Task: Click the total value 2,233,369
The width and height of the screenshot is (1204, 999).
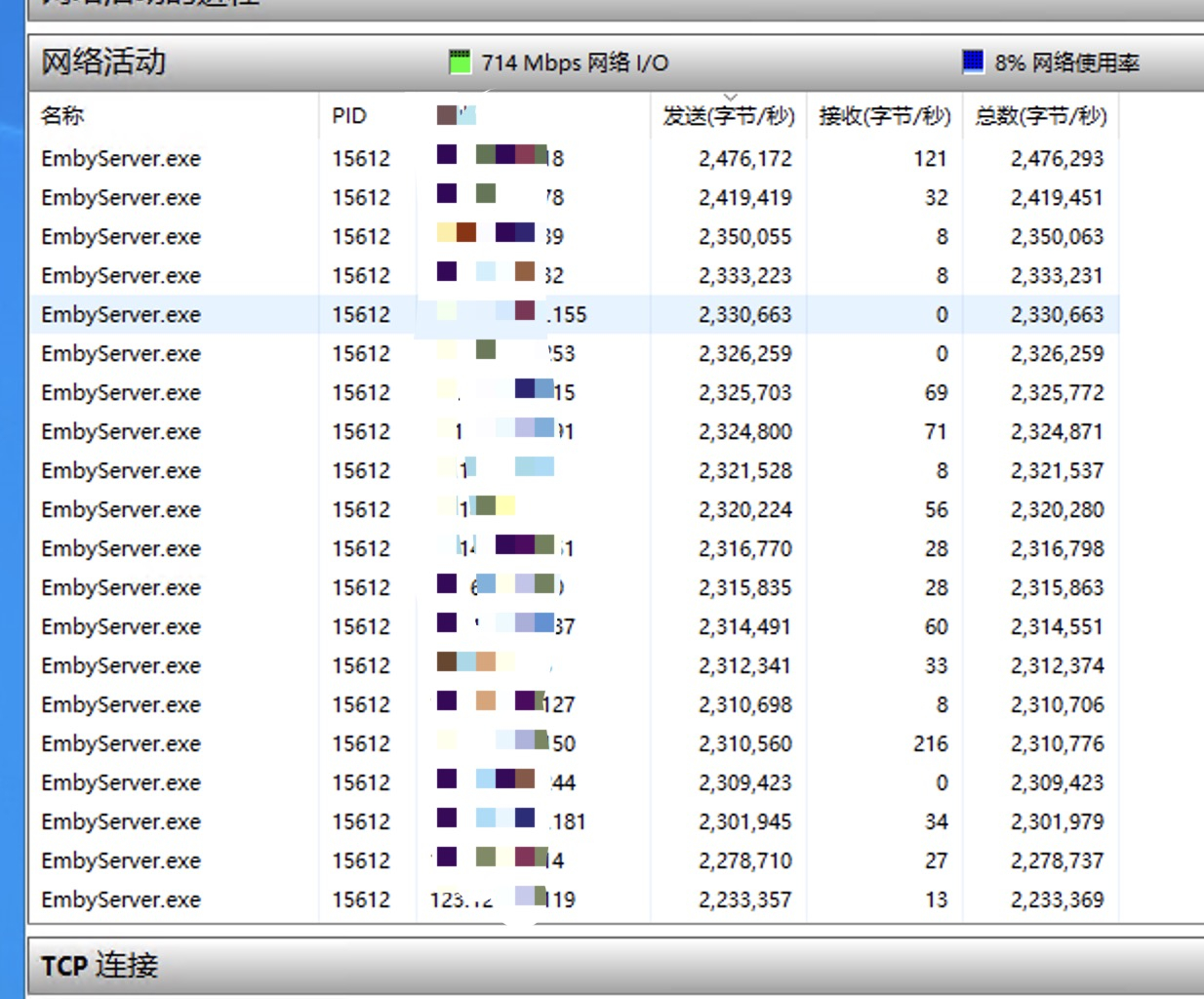Action: click(1058, 899)
